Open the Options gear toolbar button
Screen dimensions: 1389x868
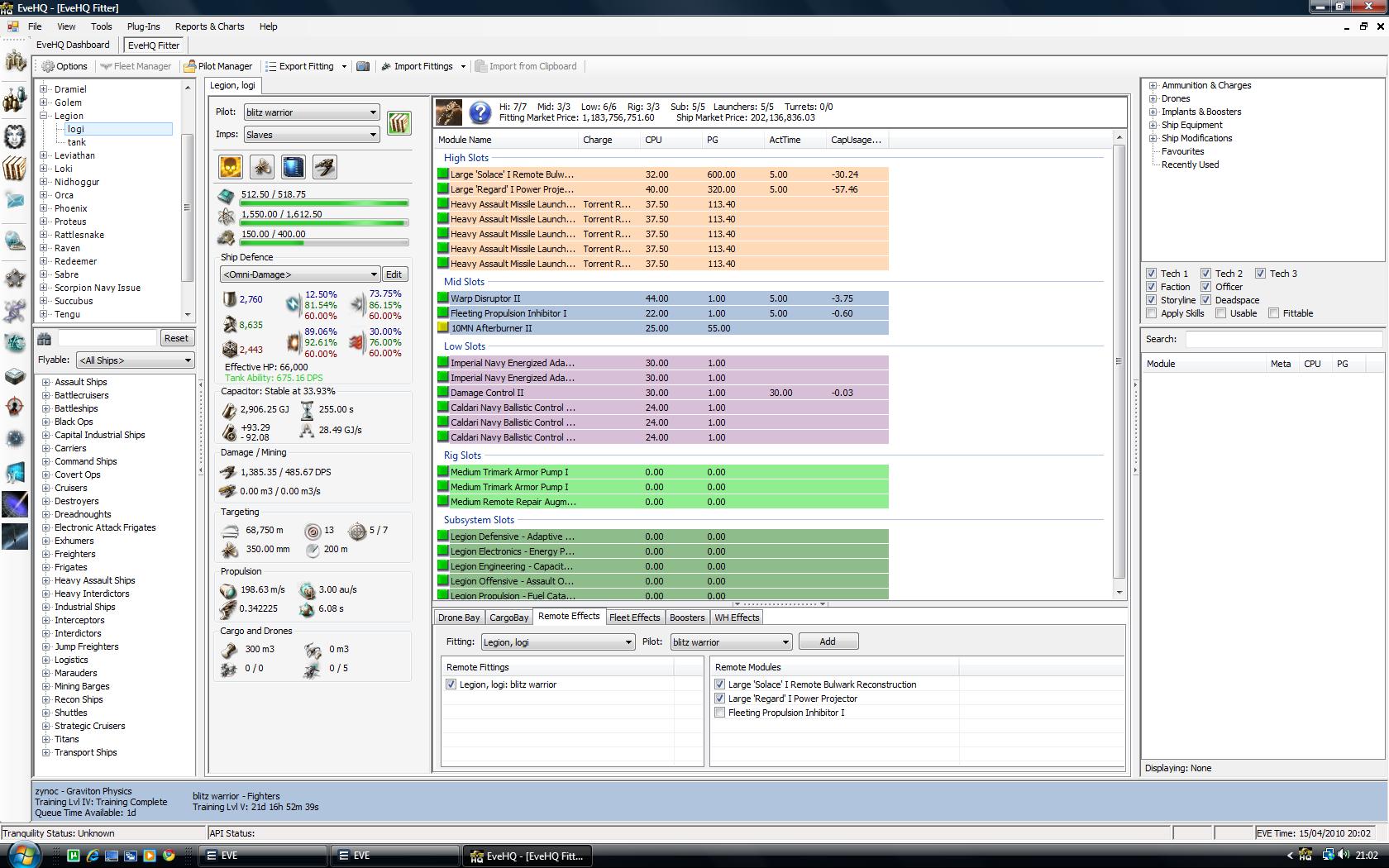pos(64,66)
